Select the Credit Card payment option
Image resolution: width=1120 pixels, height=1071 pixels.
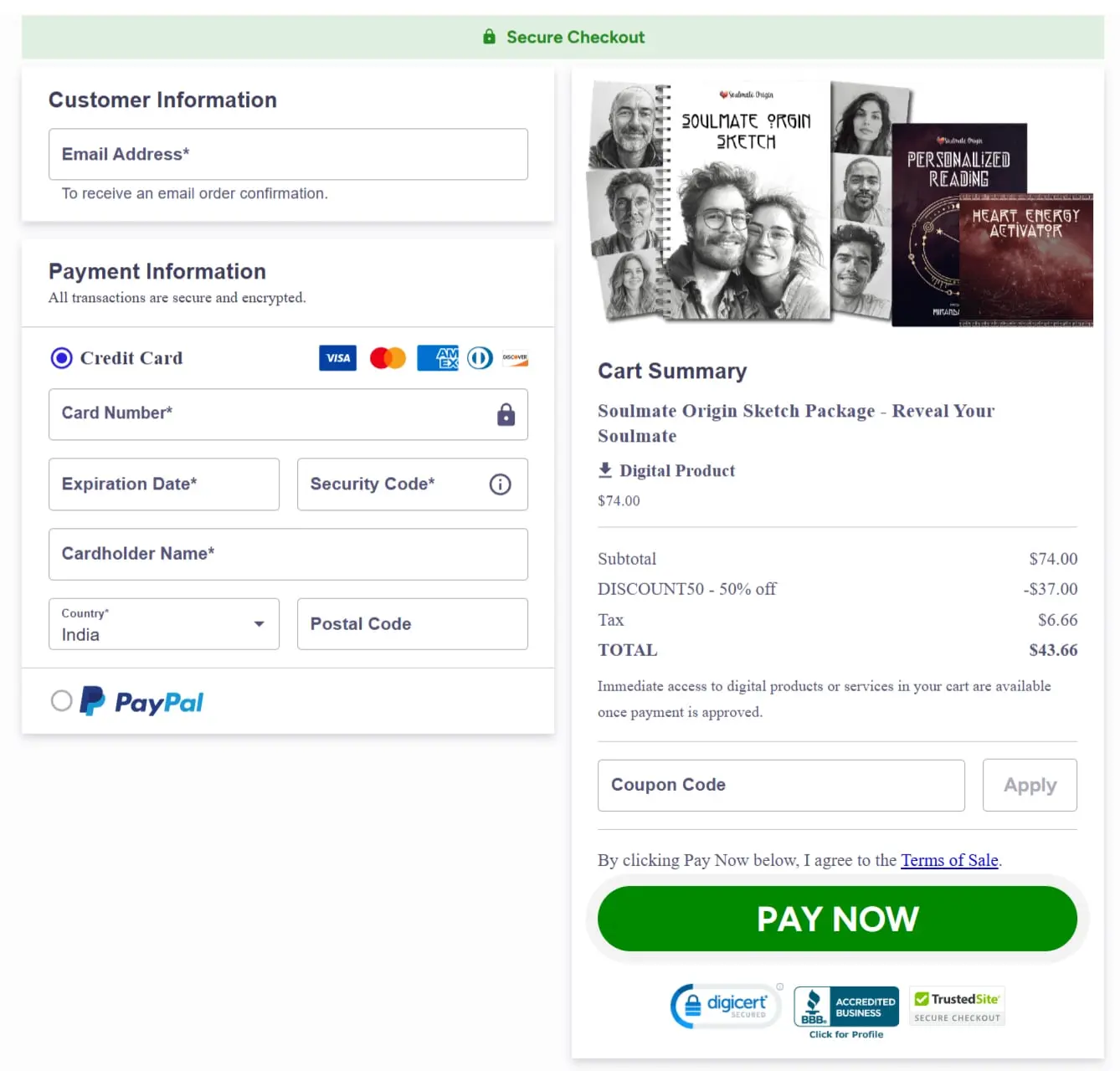[62, 358]
